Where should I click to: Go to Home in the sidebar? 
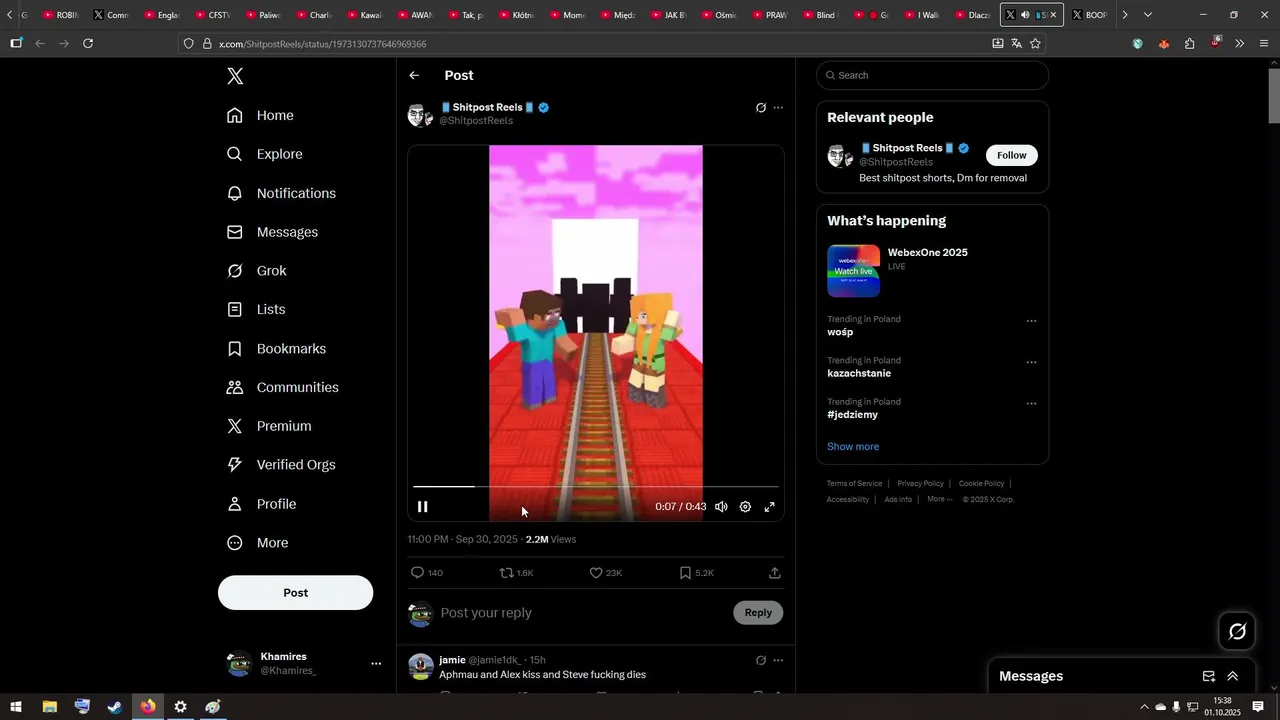pos(261,115)
